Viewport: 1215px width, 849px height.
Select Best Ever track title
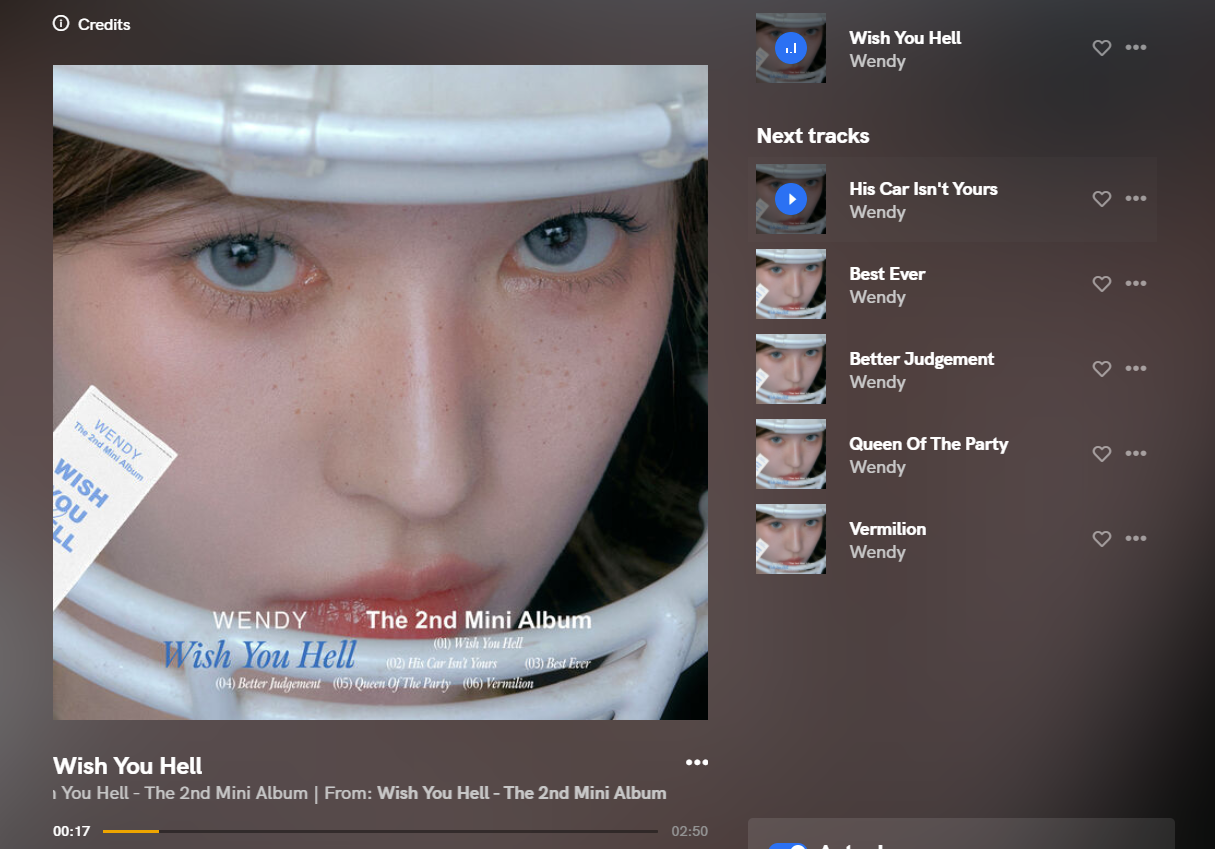[887, 274]
